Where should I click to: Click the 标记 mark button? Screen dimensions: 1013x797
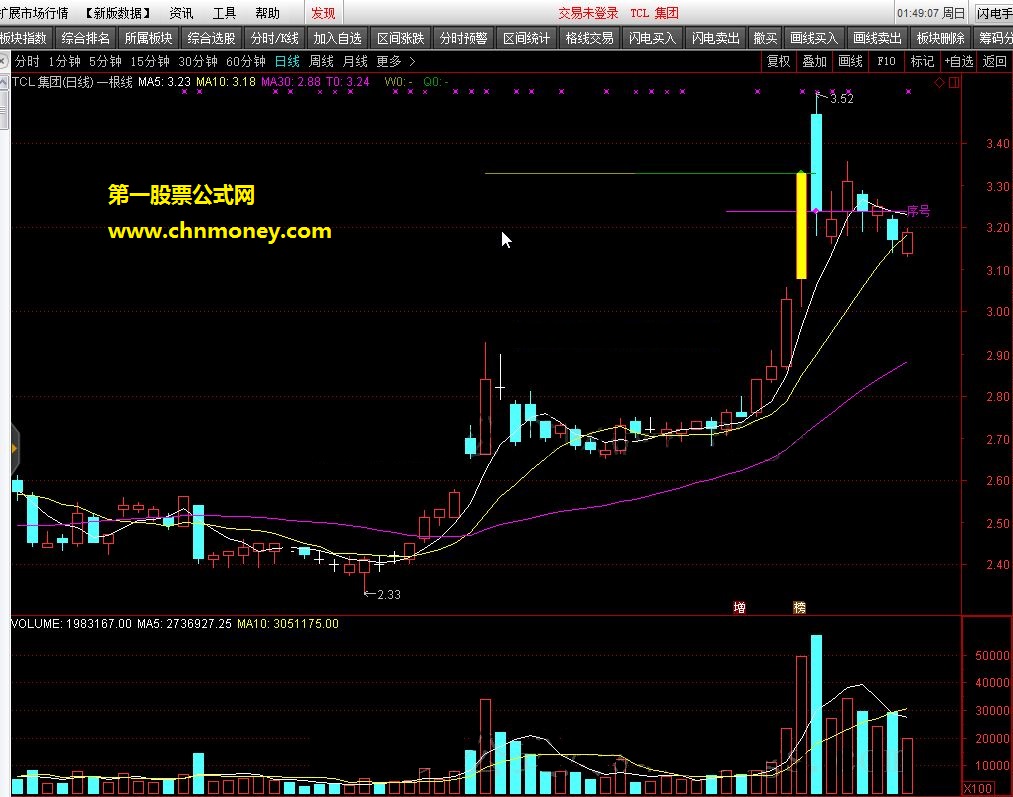click(x=923, y=61)
